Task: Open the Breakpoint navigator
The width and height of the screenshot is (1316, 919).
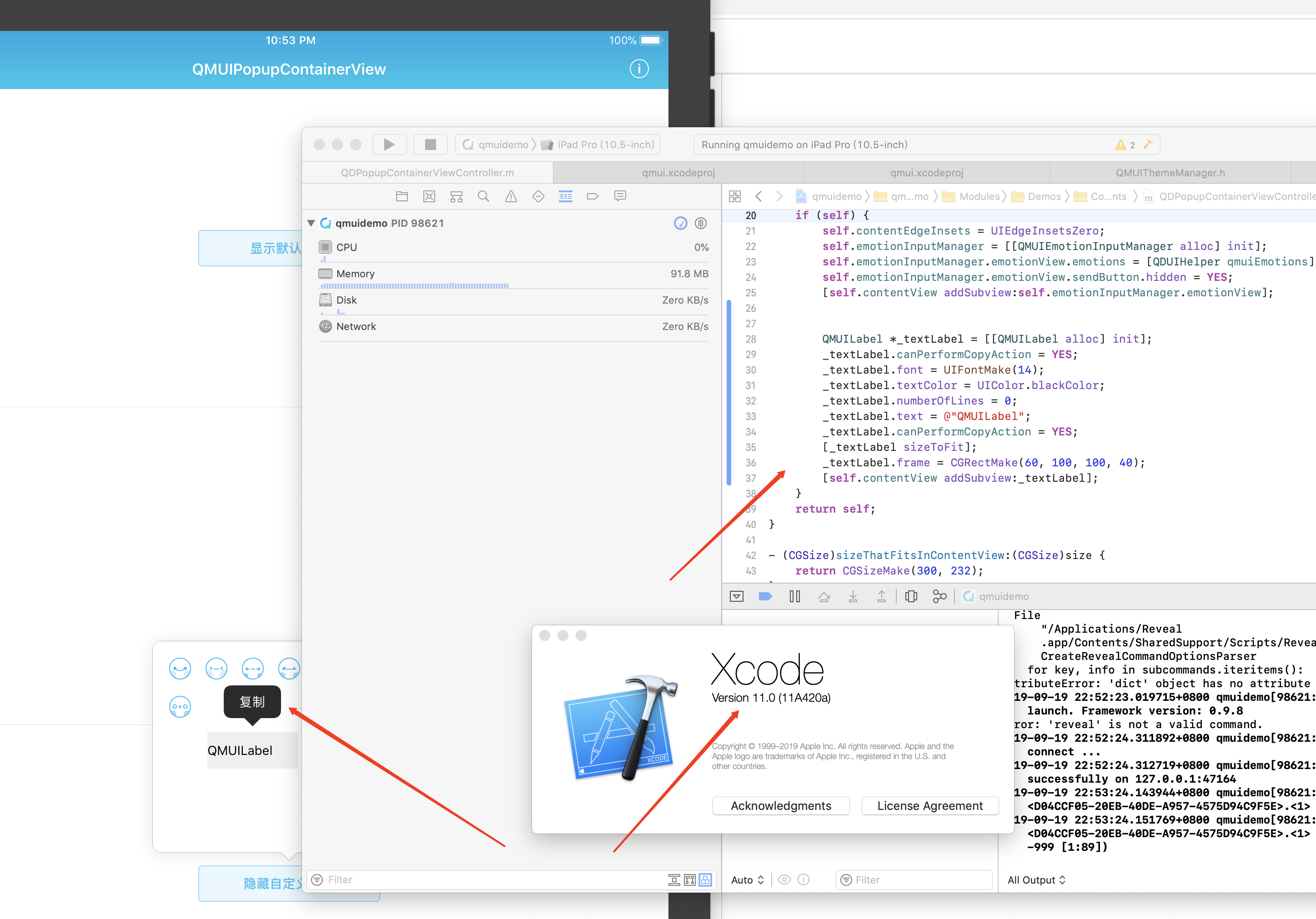Action: 593,196
